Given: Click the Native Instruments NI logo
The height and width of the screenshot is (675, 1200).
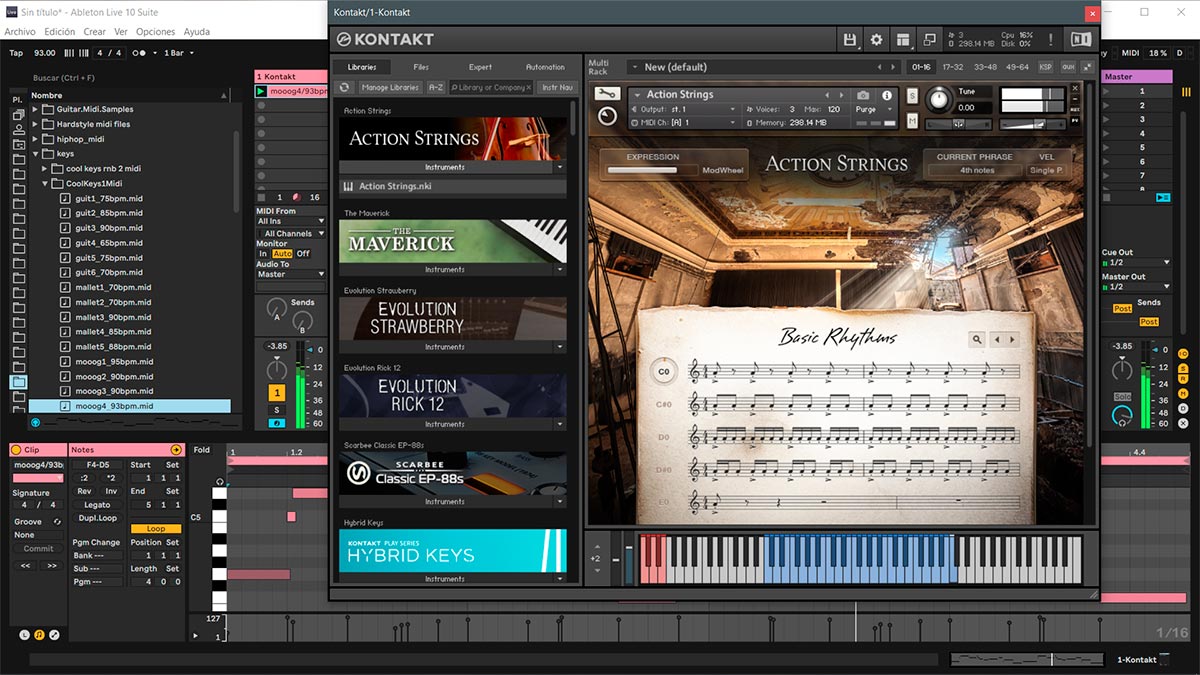Looking at the screenshot, I should tap(1080, 40).
